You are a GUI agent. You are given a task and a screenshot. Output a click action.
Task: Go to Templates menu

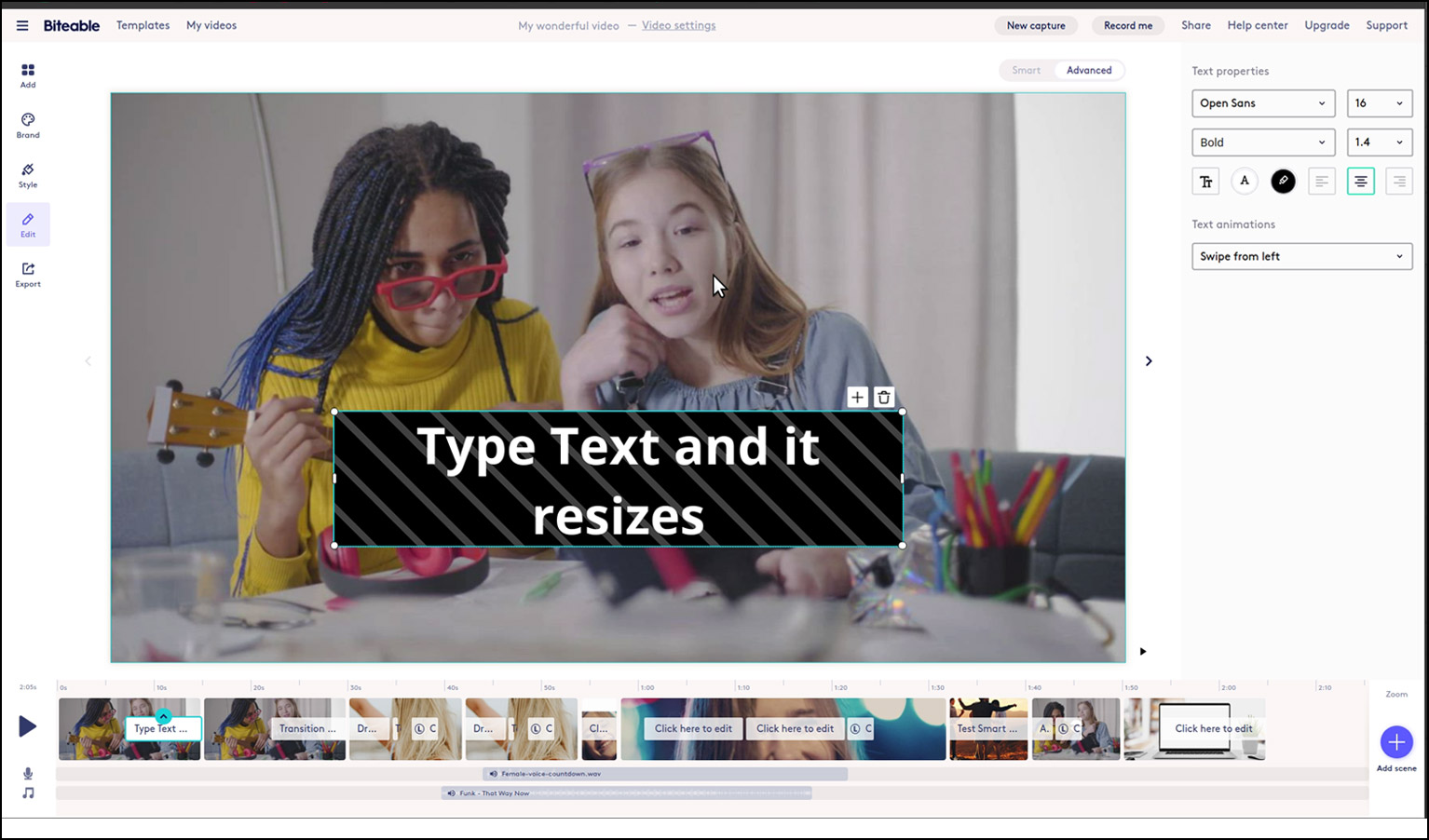(x=143, y=26)
